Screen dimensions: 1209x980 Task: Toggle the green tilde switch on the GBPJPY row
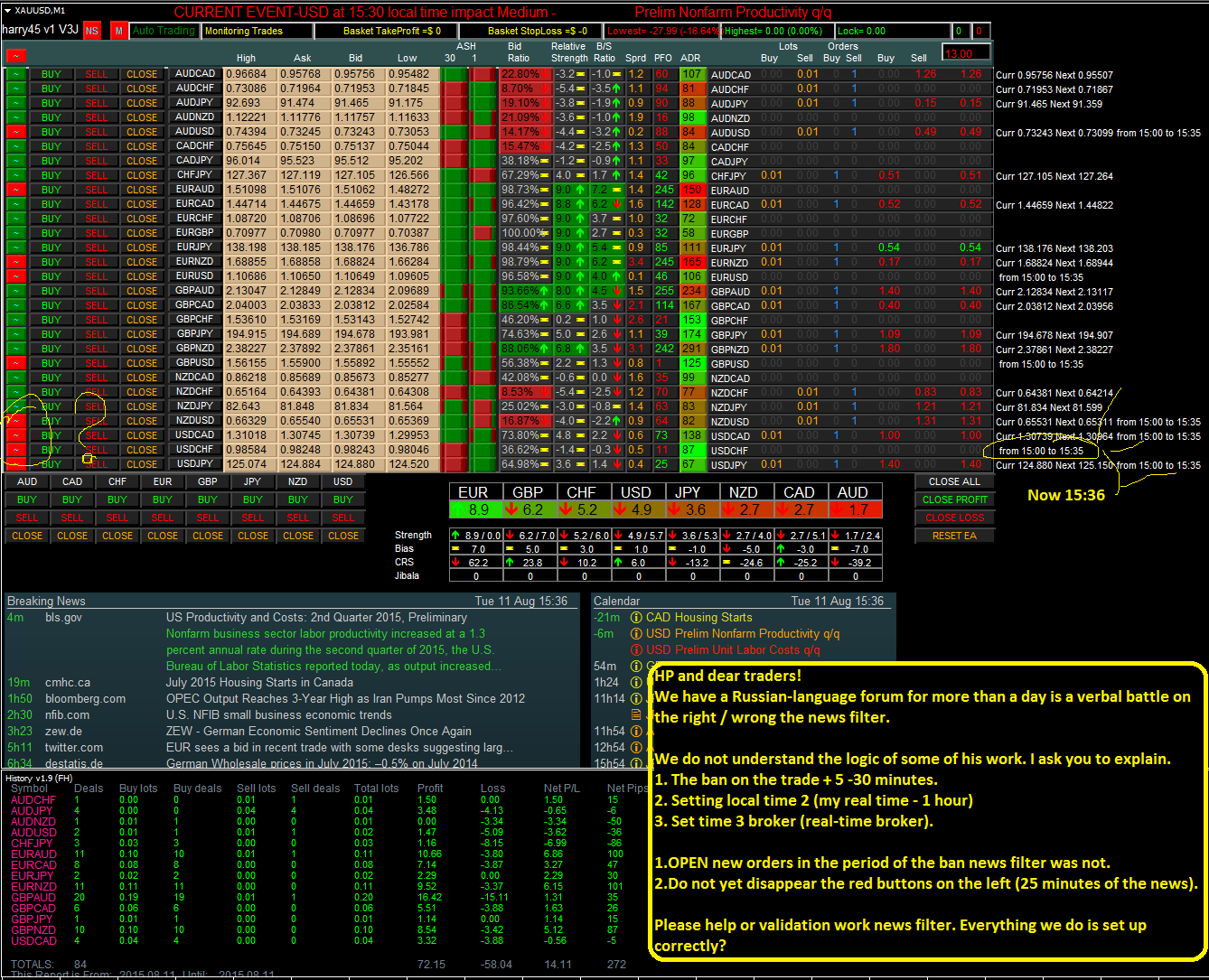point(16,334)
